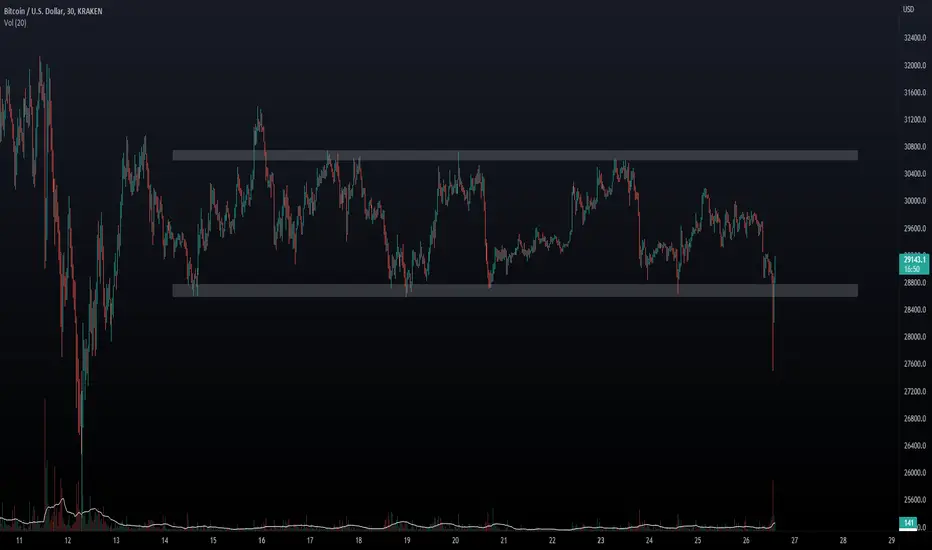Click date 12 on the time axis
The image size is (932, 550).
pos(68,540)
